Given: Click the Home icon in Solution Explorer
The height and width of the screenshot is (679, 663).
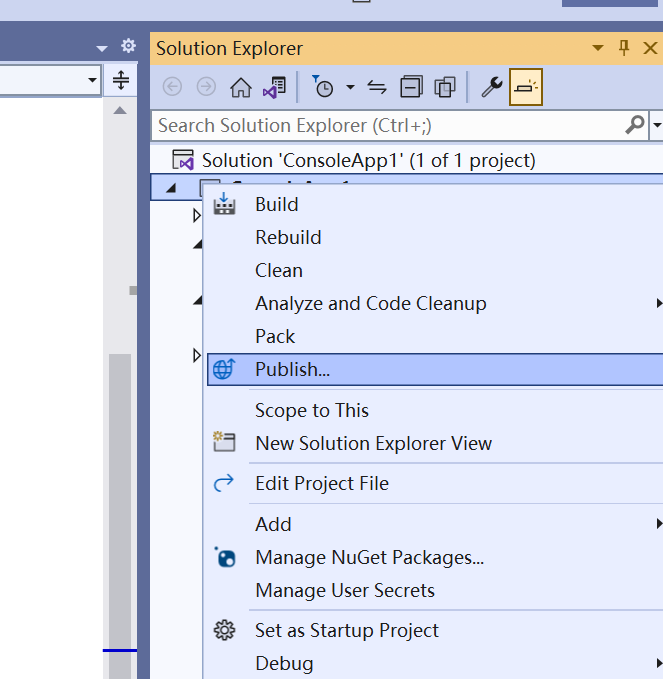Looking at the screenshot, I should (240, 87).
